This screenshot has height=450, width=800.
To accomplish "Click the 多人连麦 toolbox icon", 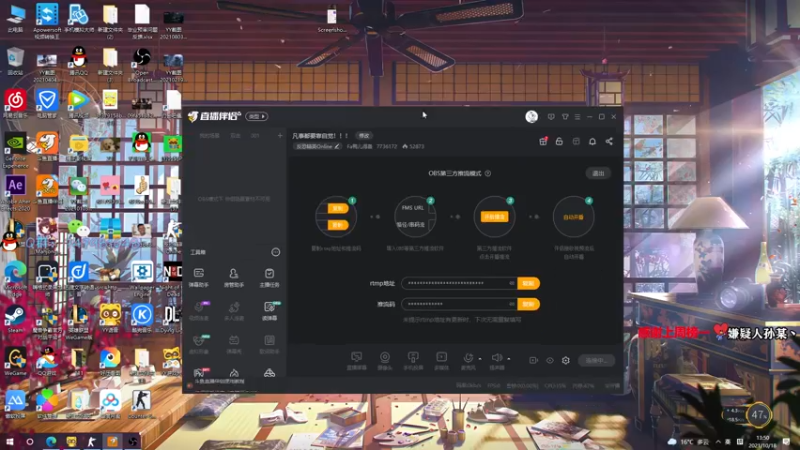I will (234, 311).
